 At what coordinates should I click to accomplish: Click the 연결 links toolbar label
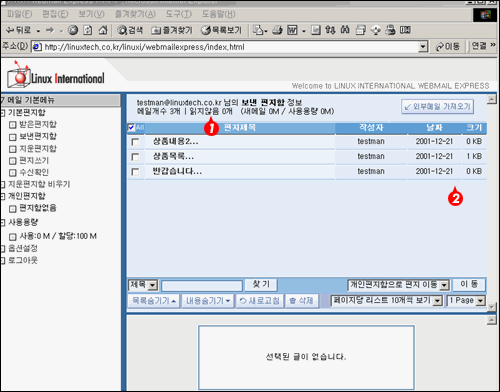(479, 46)
